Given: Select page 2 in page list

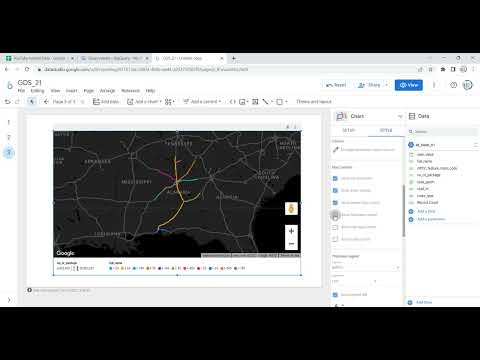Looking at the screenshot, I should pyautogui.click(x=9, y=137).
